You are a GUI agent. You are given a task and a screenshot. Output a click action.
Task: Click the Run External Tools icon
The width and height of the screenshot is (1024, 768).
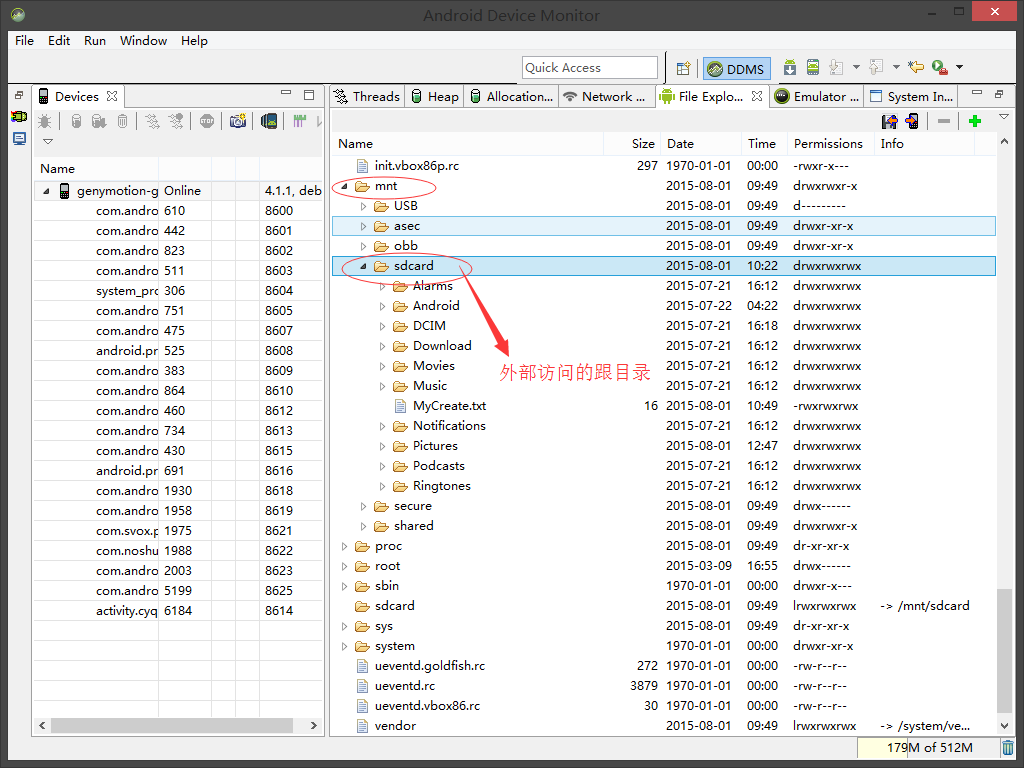coord(940,67)
